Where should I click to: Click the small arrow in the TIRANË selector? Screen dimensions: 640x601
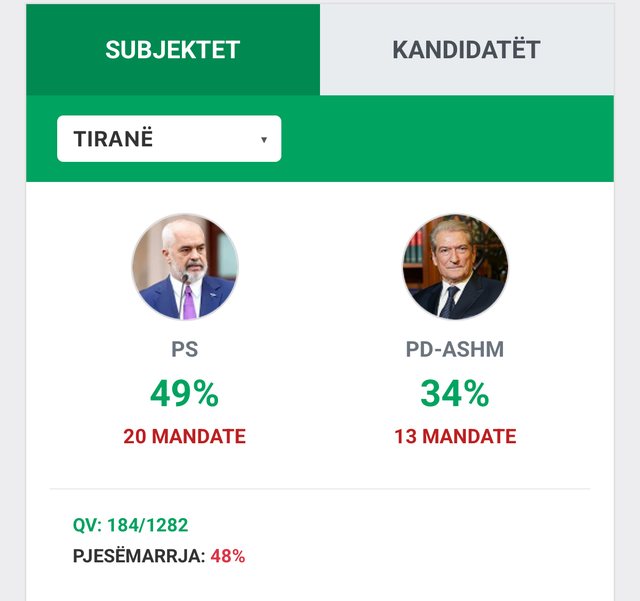264,140
